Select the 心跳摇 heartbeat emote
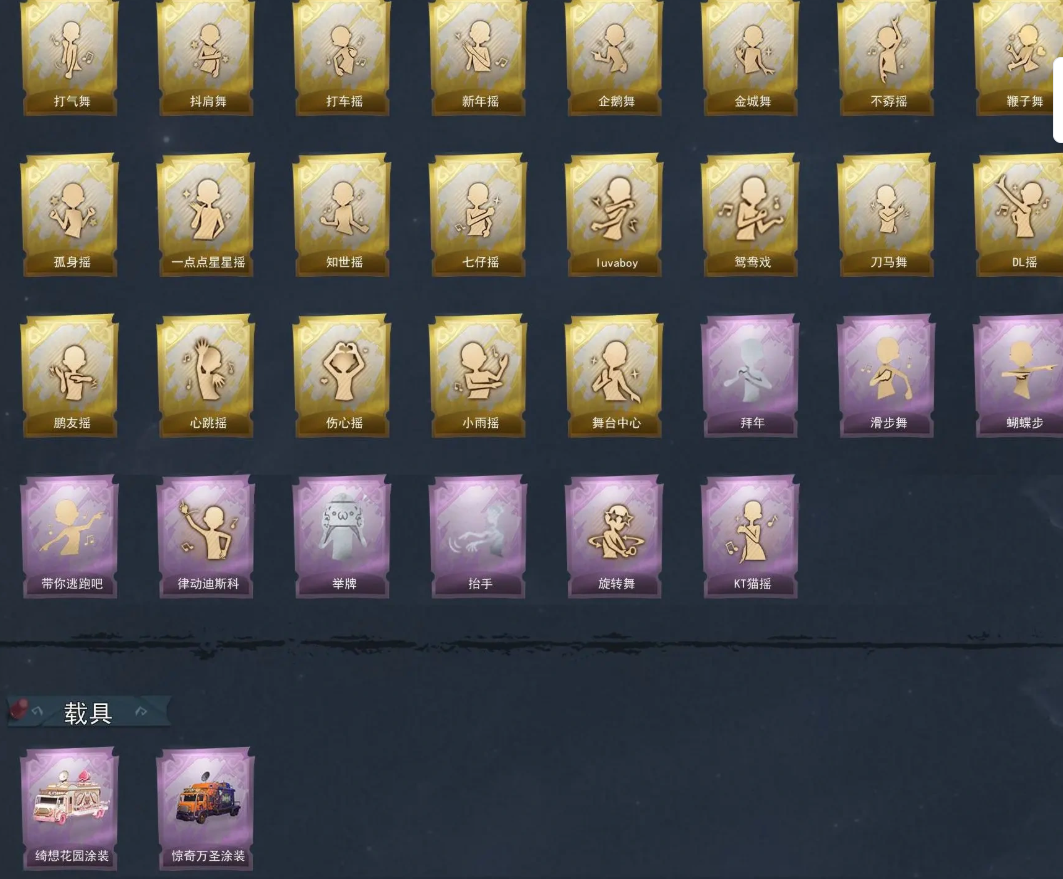 pyautogui.click(x=207, y=375)
